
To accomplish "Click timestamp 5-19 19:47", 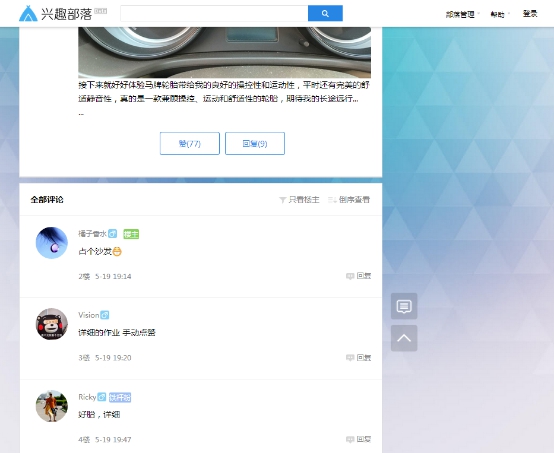I will pyautogui.click(x=113, y=440).
